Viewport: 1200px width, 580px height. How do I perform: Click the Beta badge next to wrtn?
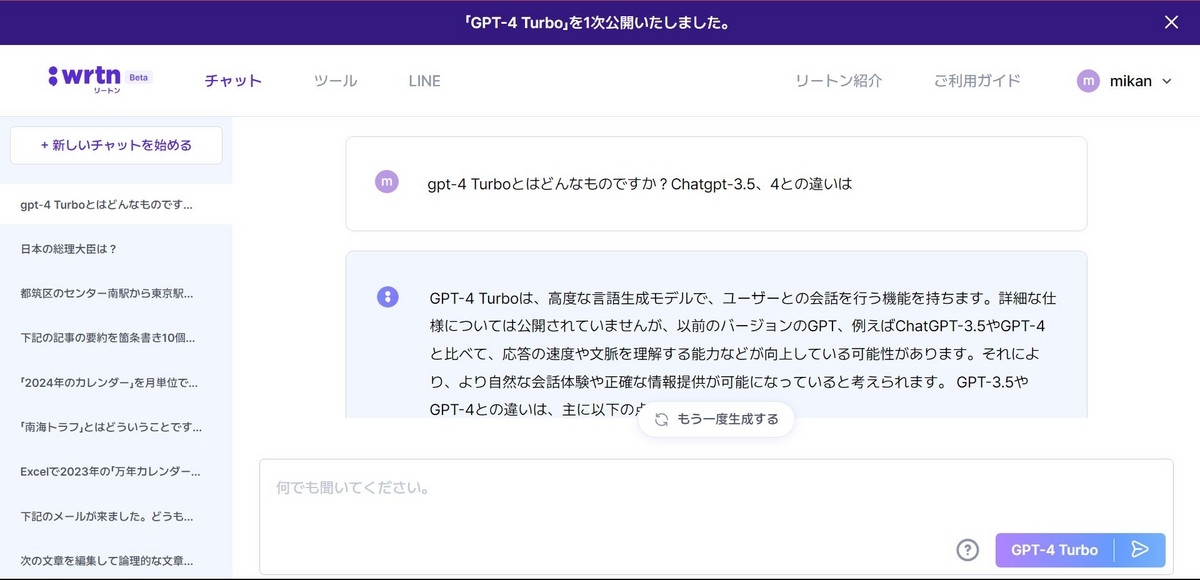tap(139, 77)
